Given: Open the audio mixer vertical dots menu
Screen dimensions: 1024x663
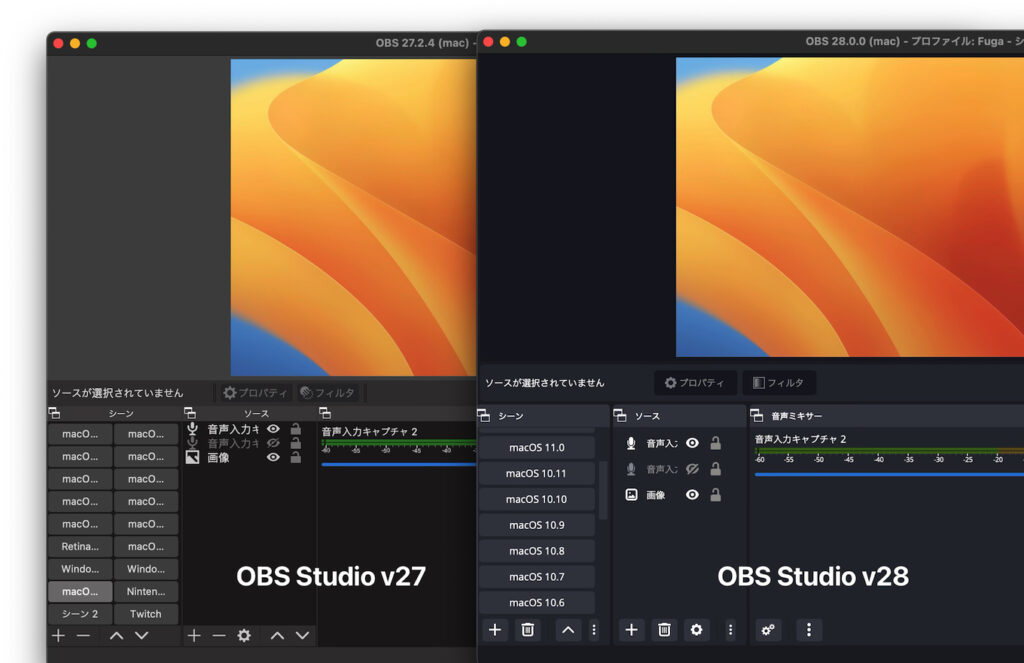Looking at the screenshot, I should (809, 630).
